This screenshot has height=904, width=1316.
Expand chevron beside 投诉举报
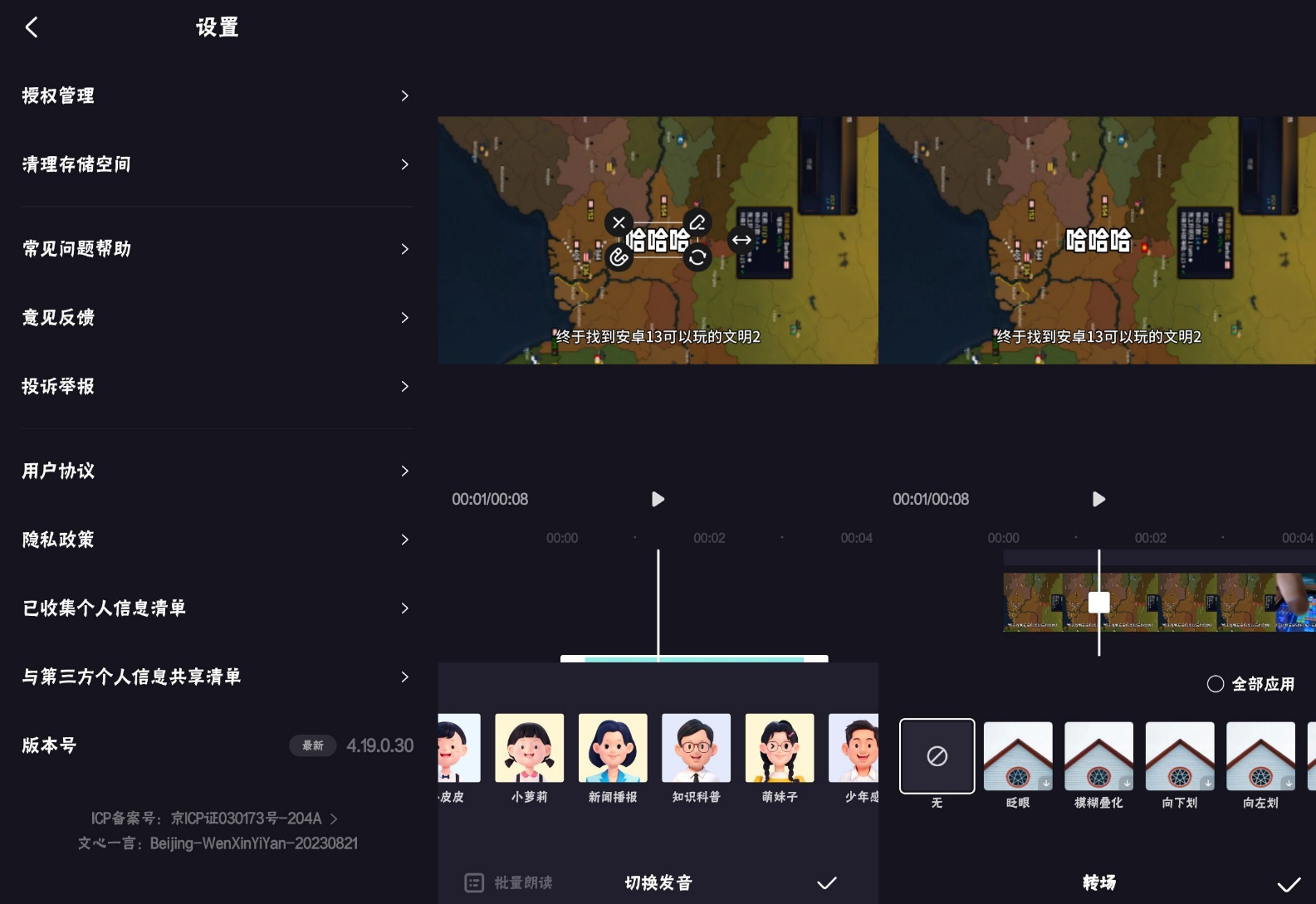click(x=405, y=386)
